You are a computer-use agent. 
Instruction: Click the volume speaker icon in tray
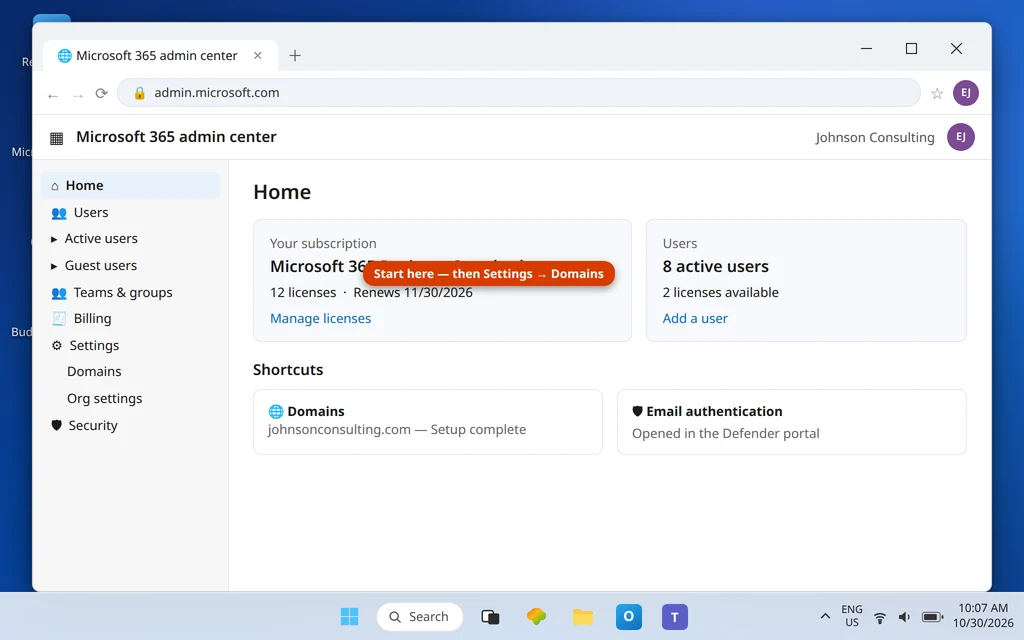click(904, 617)
